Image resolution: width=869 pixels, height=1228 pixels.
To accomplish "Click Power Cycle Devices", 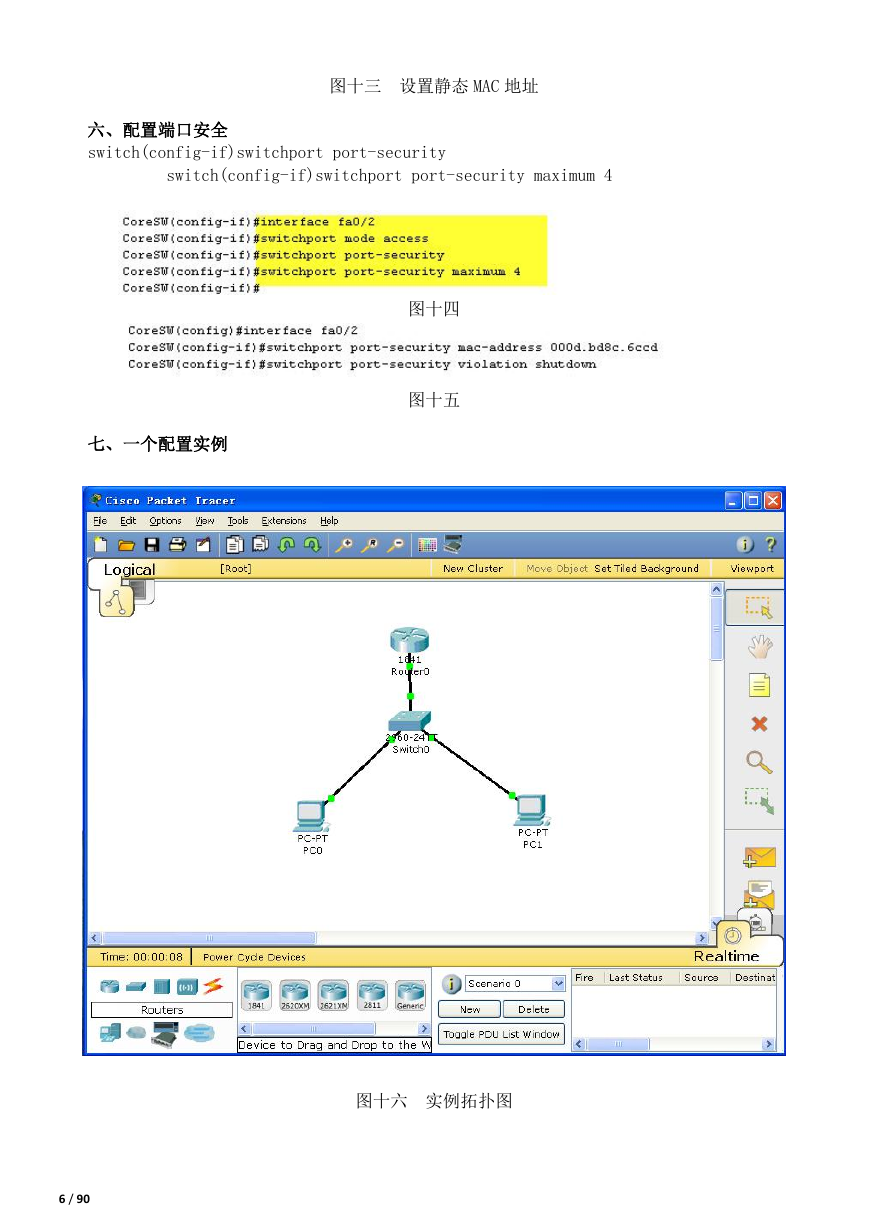I will coord(254,957).
